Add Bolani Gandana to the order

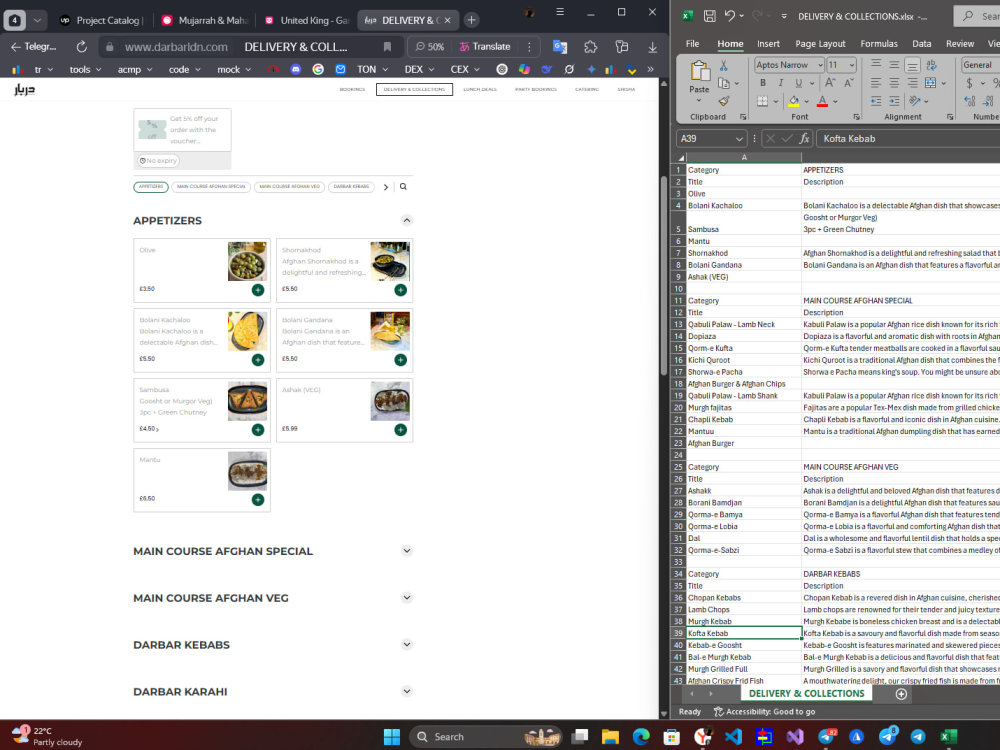click(401, 360)
